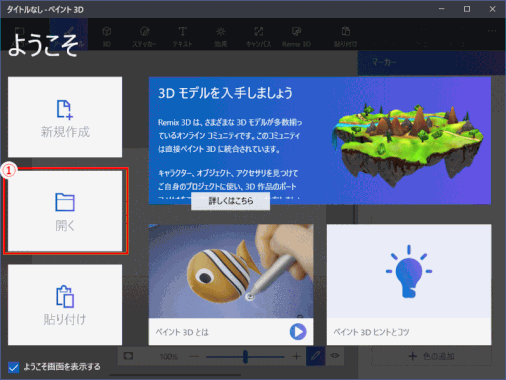Click the zoom in plus icon
The height and width of the screenshot is (380, 506).
[296, 357]
